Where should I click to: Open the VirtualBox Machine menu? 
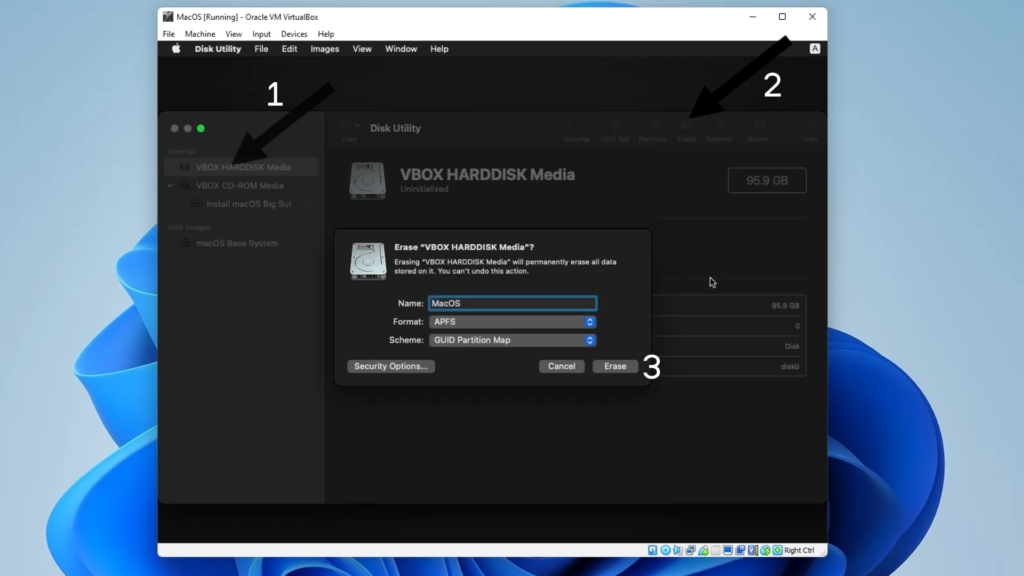pos(200,34)
